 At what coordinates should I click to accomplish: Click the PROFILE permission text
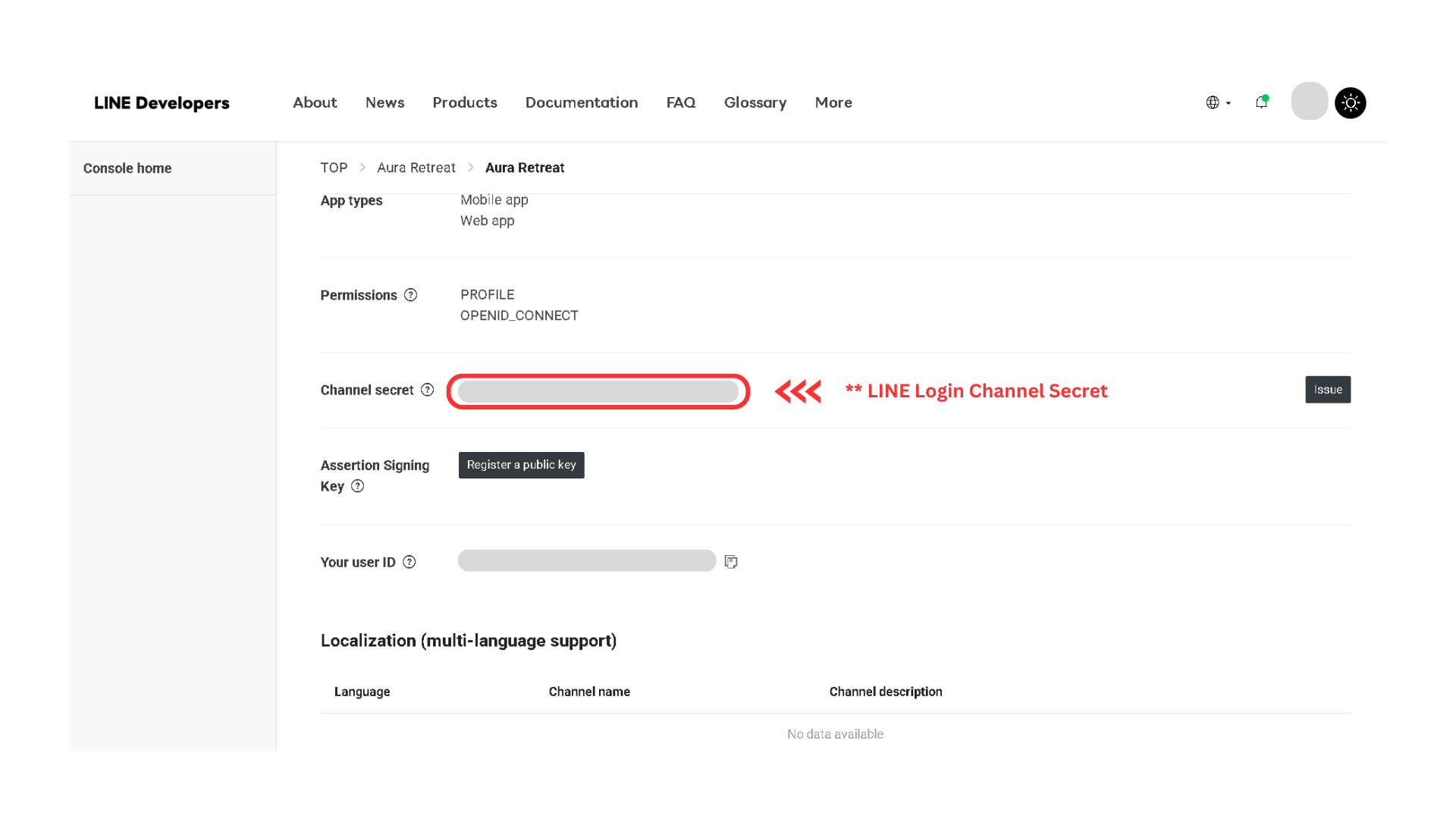(488, 294)
